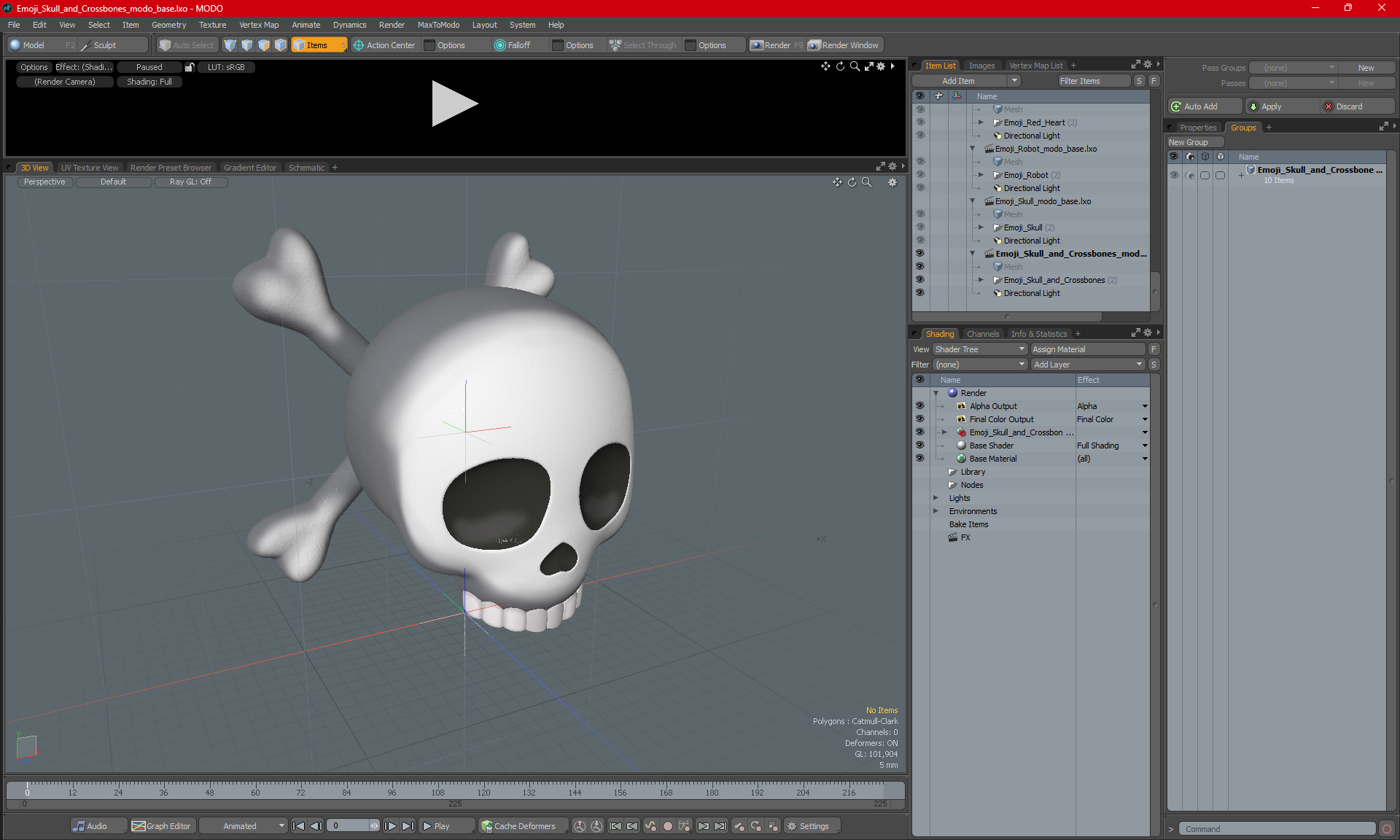Toggle visibility of Base Shader layer

[x=920, y=446]
